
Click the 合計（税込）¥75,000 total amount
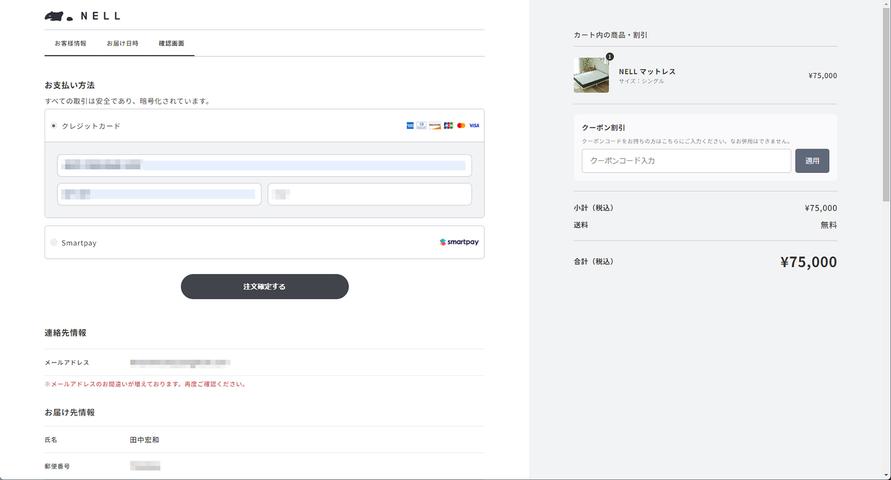[x=808, y=262]
